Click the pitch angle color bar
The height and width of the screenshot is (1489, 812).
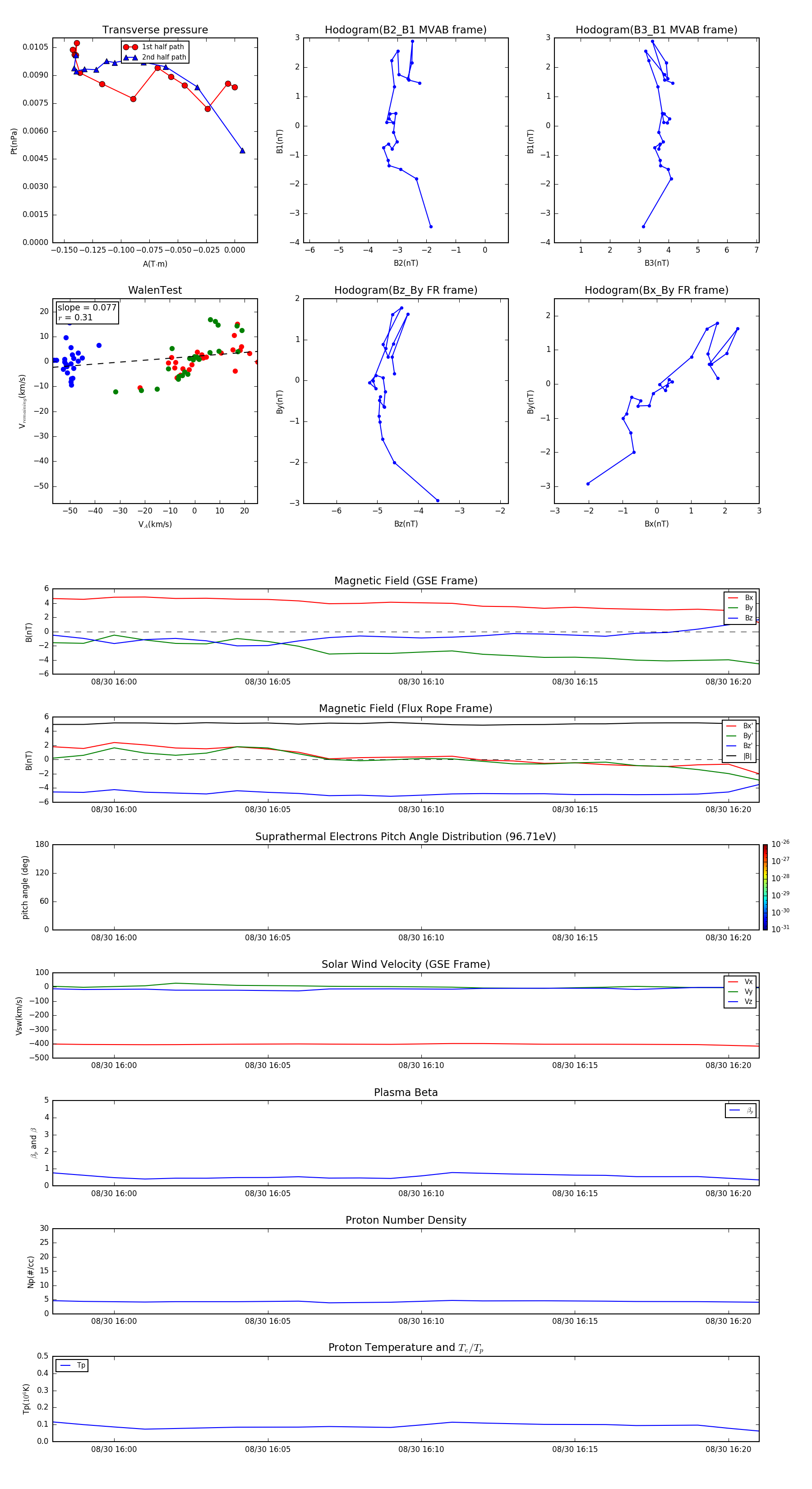765,887
